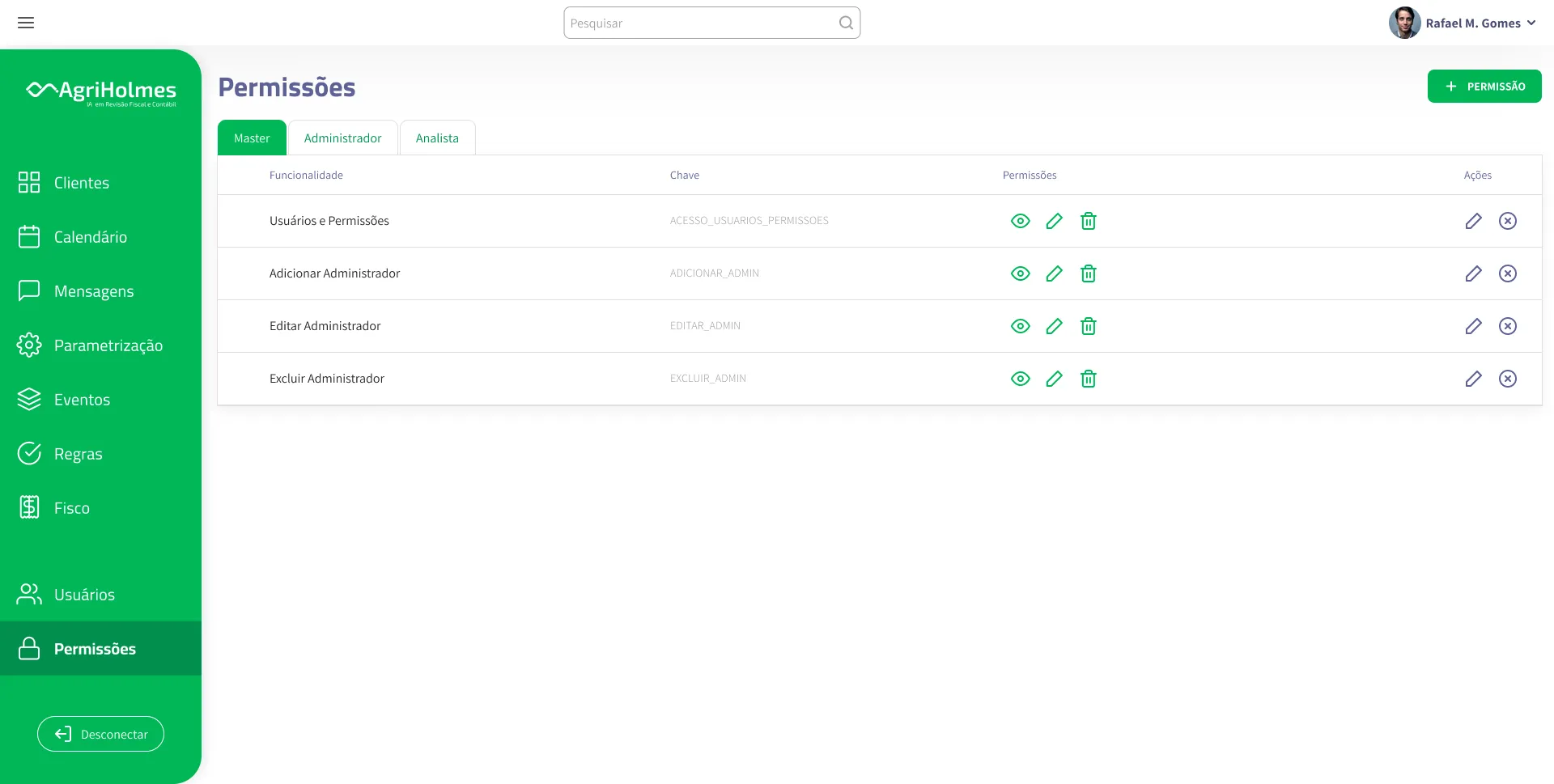
Task: Click the Desconectar logout button
Action: (100, 734)
